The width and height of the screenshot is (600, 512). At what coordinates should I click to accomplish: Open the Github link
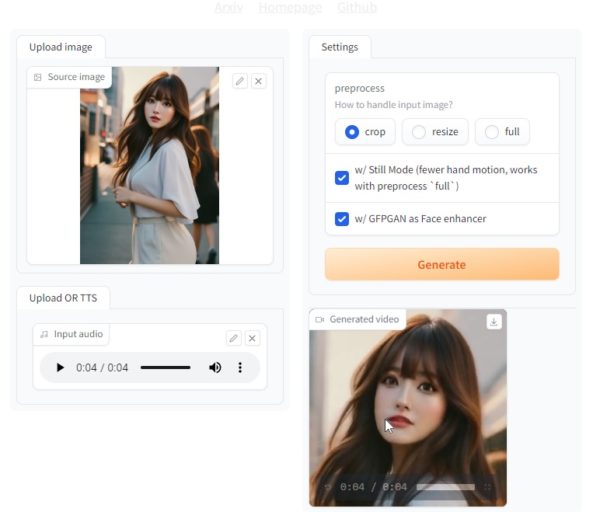pyautogui.click(x=357, y=8)
